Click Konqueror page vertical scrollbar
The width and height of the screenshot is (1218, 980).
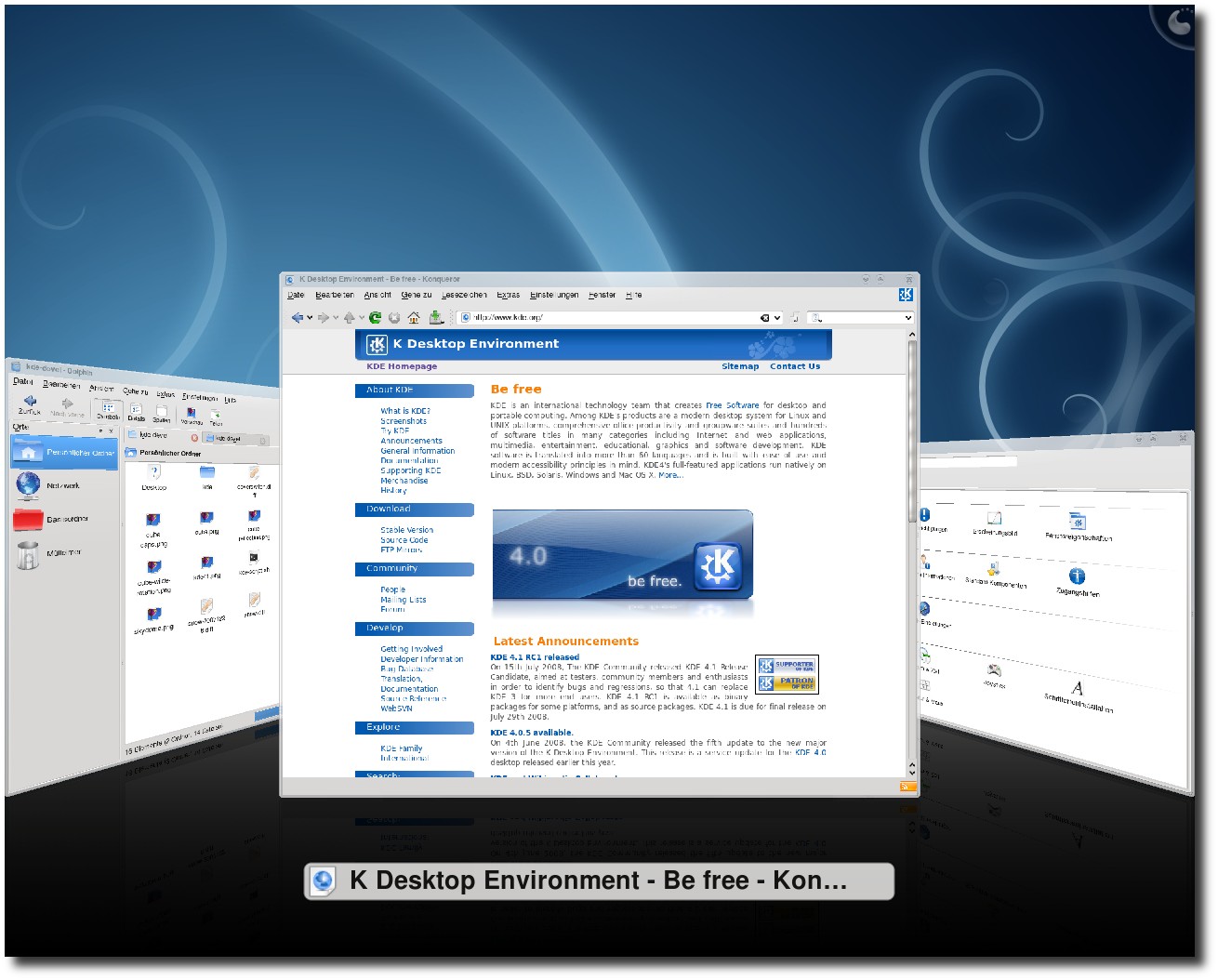[x=912, y=430]
